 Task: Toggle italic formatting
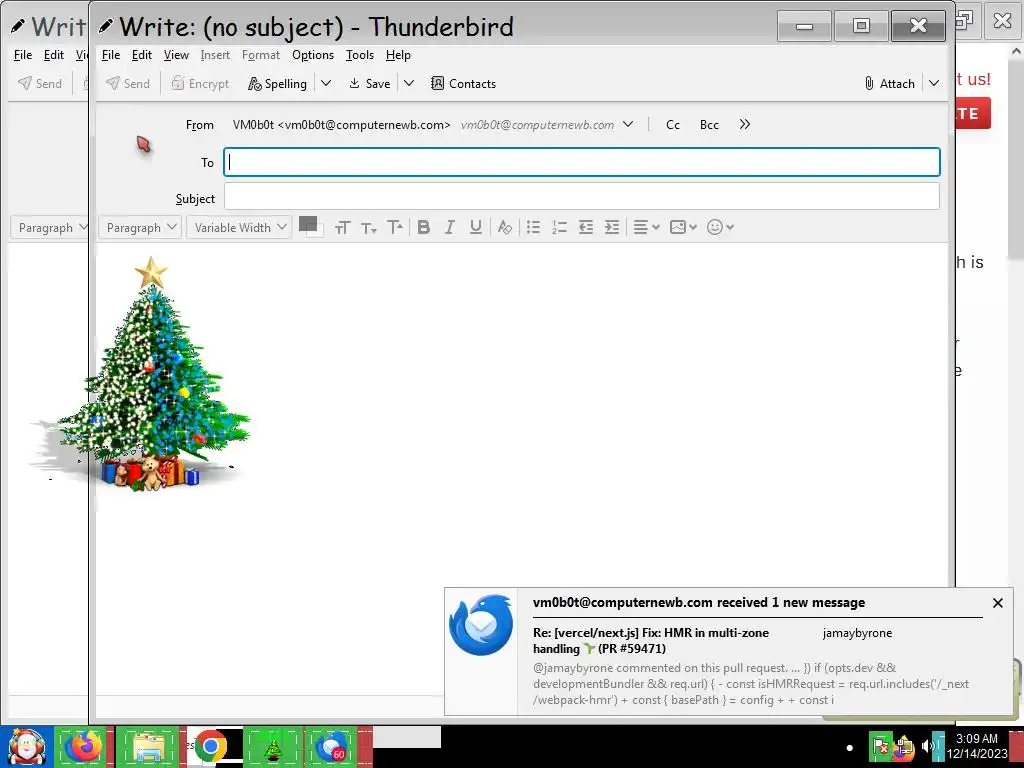pyautogui.click(x=449, y=227)
